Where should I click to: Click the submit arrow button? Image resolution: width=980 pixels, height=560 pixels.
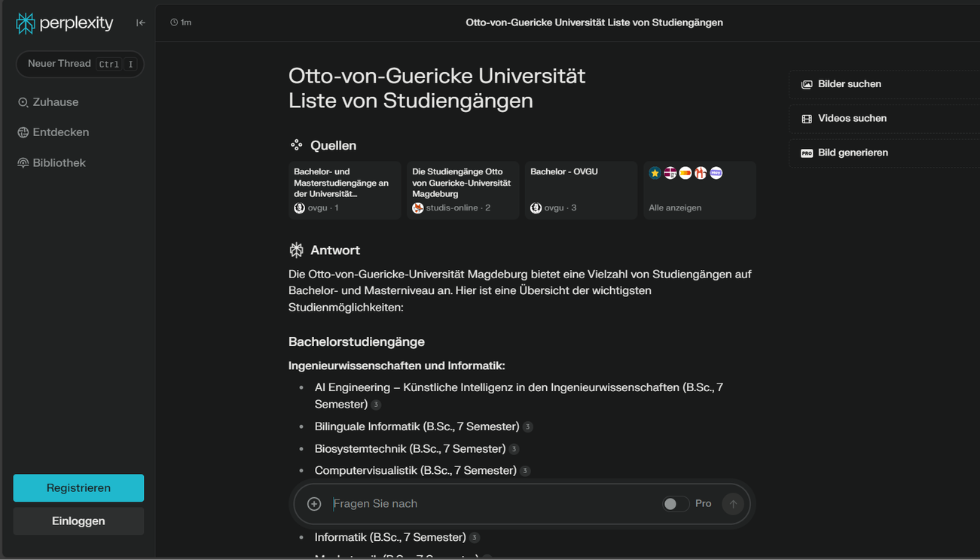(x=733, y=504)
